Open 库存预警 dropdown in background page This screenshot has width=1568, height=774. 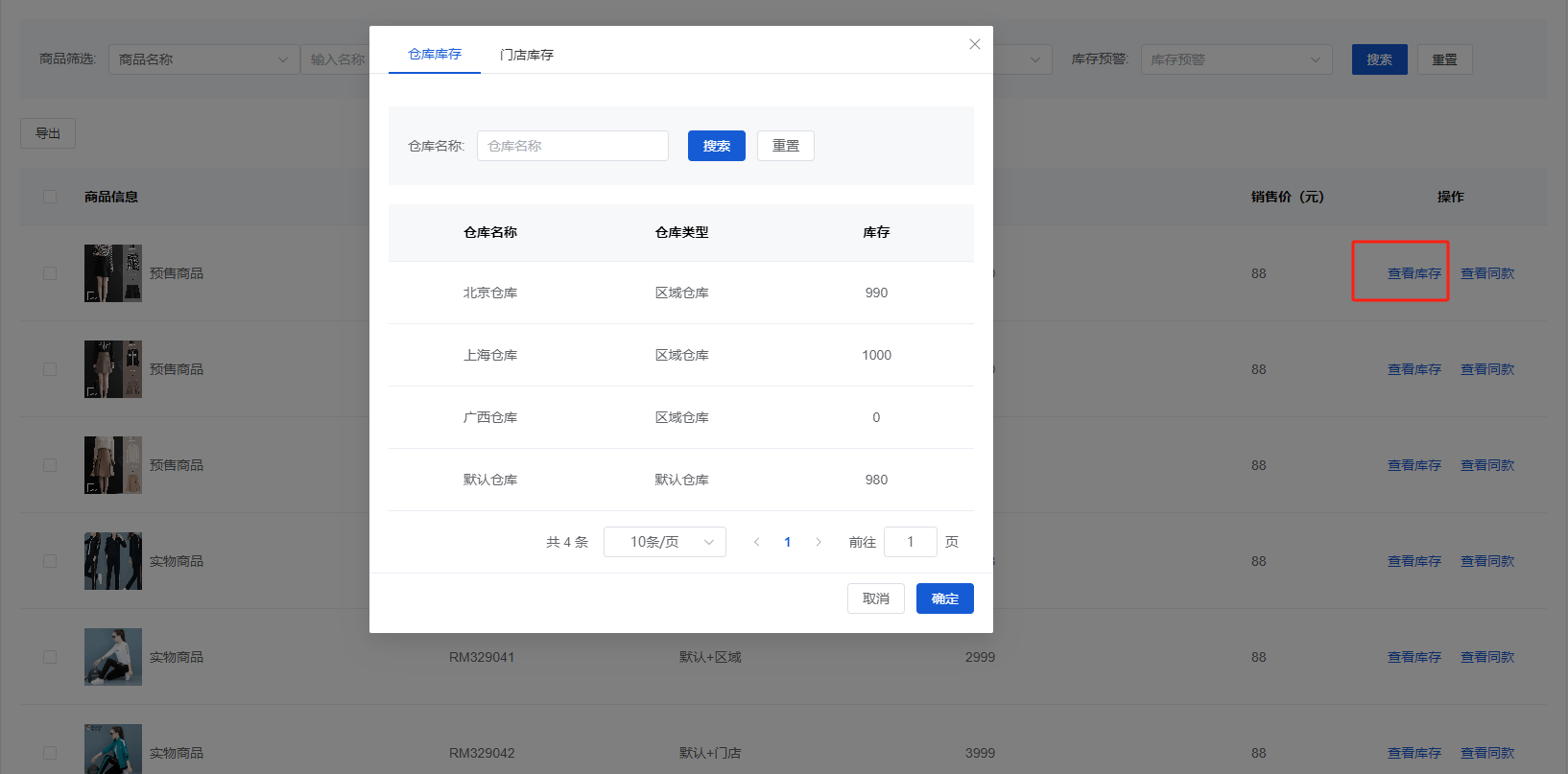pyautogui.click(x=1237, y=59)
